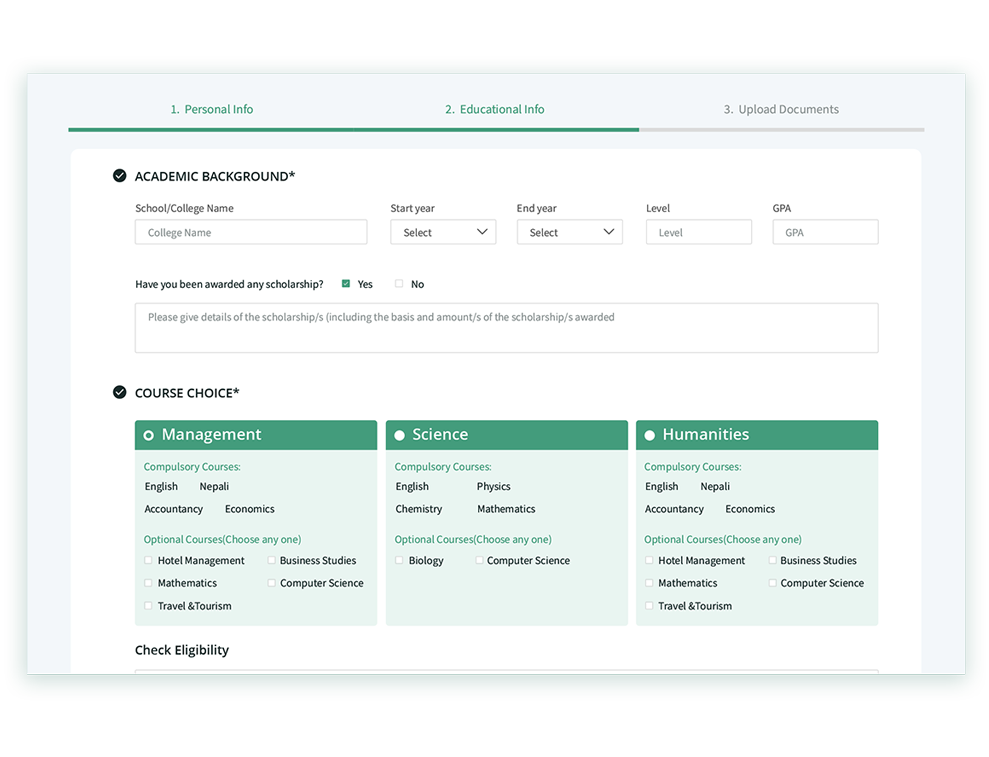Image resolution: width=989 pixels, height=757 pixels.
Task: Go to Upload Documents step tab
Action: pyautogui.click(x=781, y=109)
